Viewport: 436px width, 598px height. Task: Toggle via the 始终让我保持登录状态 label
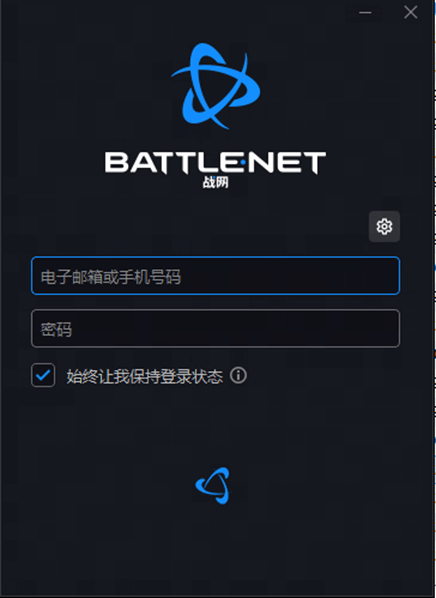coord(145,376)
